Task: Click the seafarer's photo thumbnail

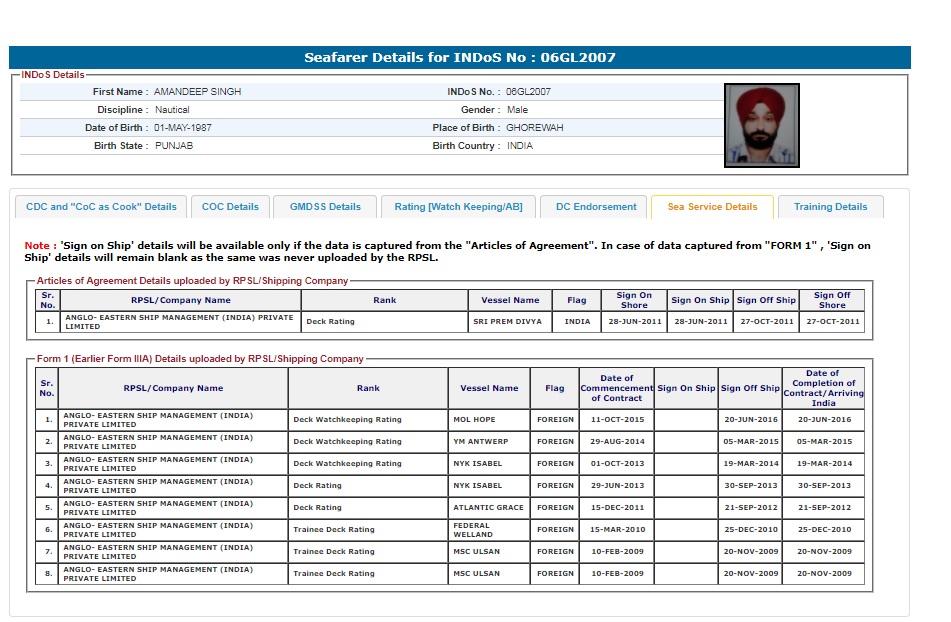Action: pos(761,125)
